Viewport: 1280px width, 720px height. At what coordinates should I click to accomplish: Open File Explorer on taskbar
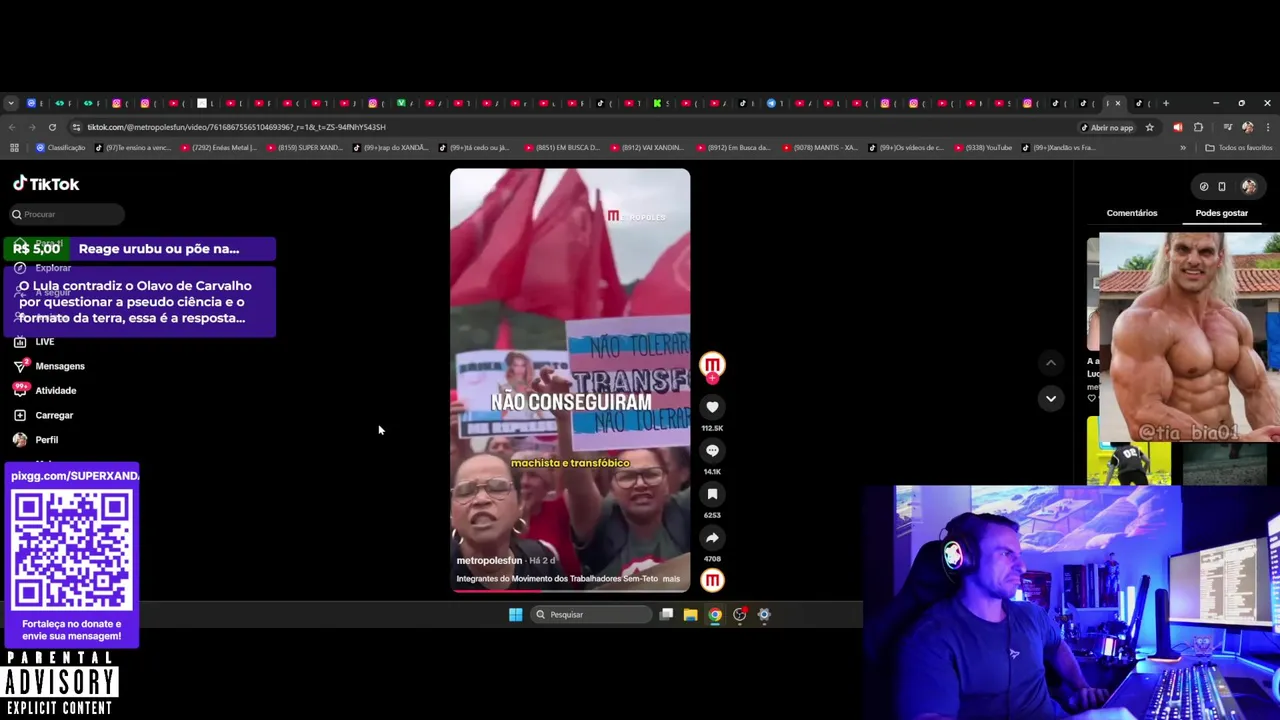point(690,615)
